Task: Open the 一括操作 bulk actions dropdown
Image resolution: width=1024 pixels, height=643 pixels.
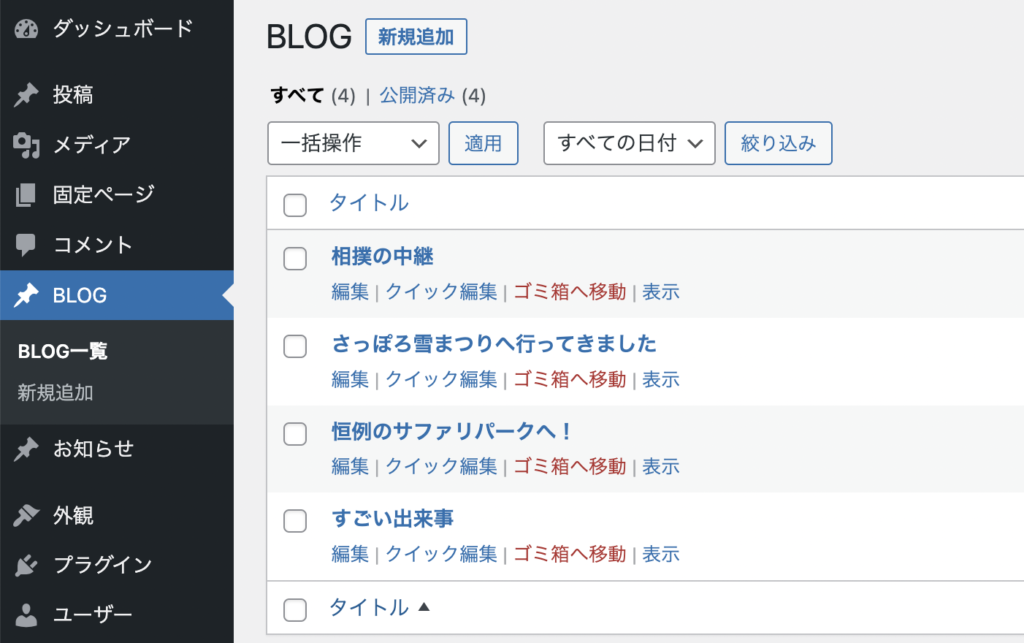Action: 353,143
